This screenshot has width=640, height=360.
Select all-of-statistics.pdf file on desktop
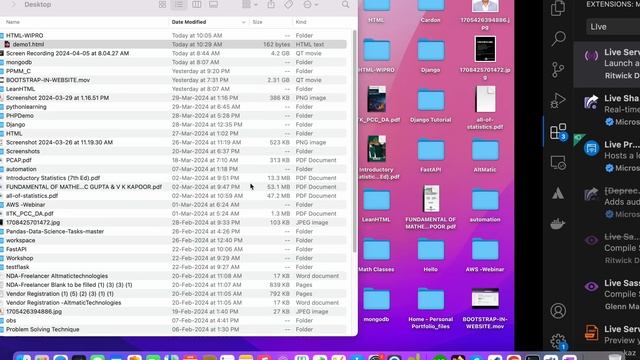pos(485,108)
